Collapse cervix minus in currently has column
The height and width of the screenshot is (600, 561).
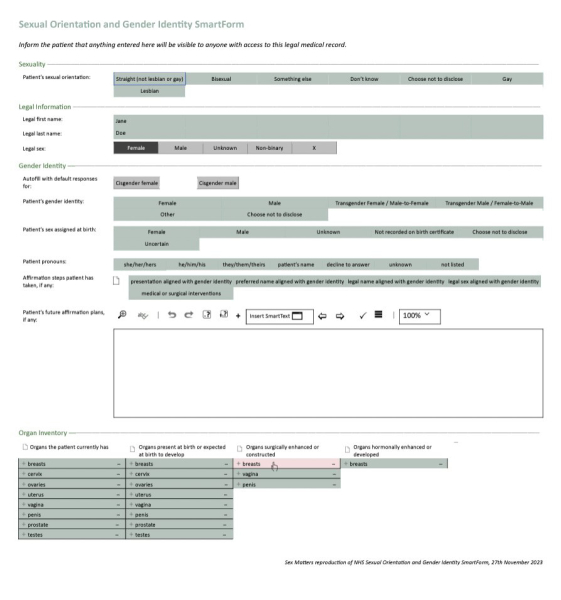click(x=118, y=474)
